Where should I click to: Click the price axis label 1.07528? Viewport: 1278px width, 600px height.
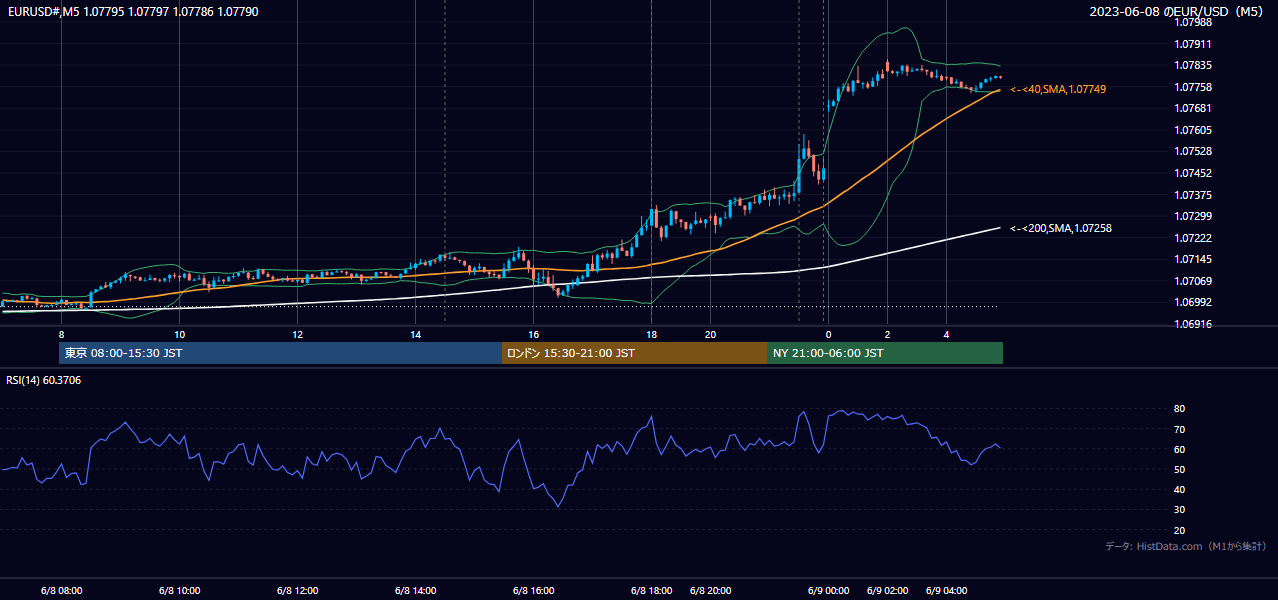click(x=1193, y=152)
